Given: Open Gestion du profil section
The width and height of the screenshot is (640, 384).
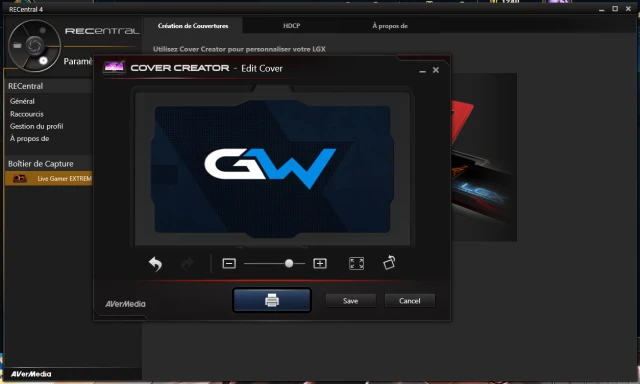Looking at the screenshot, I should [37, 126].
